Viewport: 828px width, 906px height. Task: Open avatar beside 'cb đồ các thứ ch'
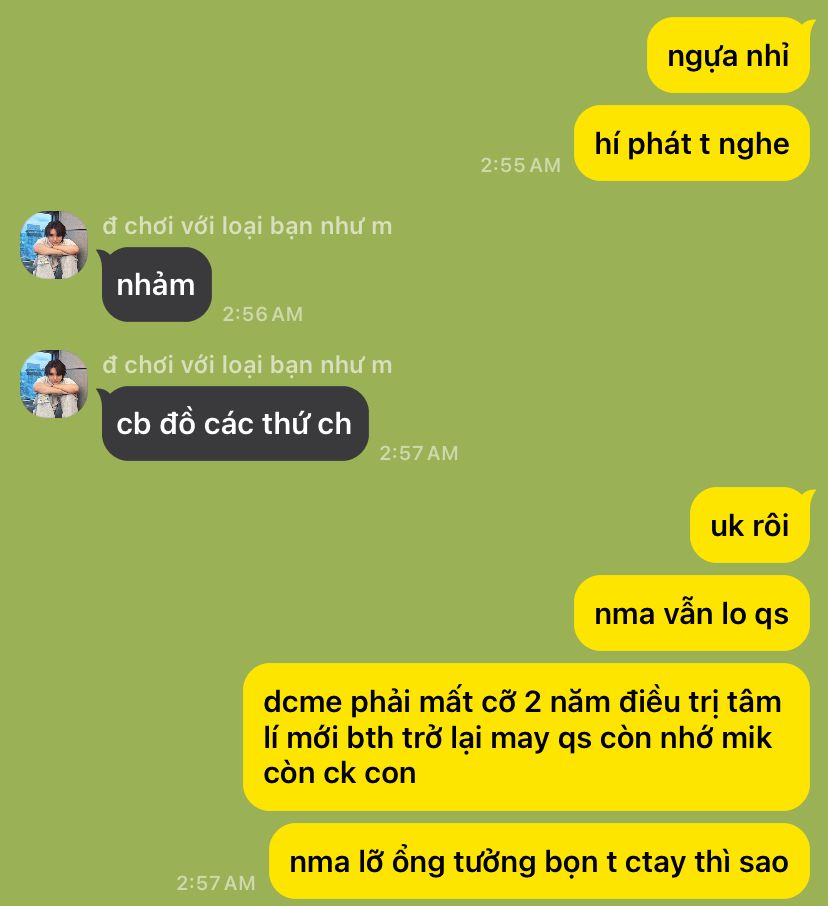[54, 384]
